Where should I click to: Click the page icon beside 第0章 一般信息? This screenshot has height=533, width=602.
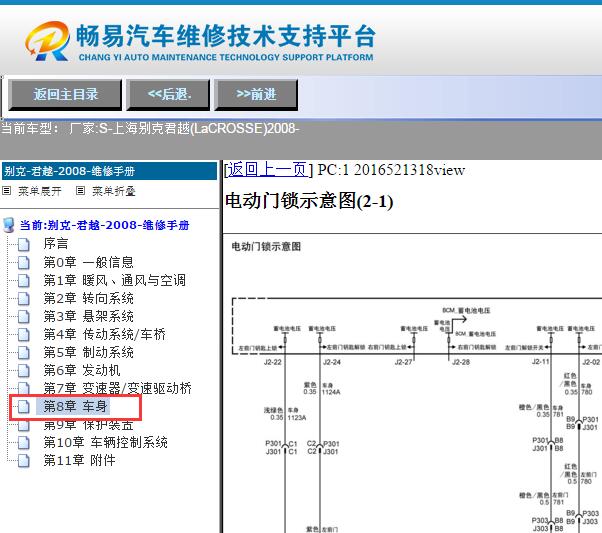[24, 262]
